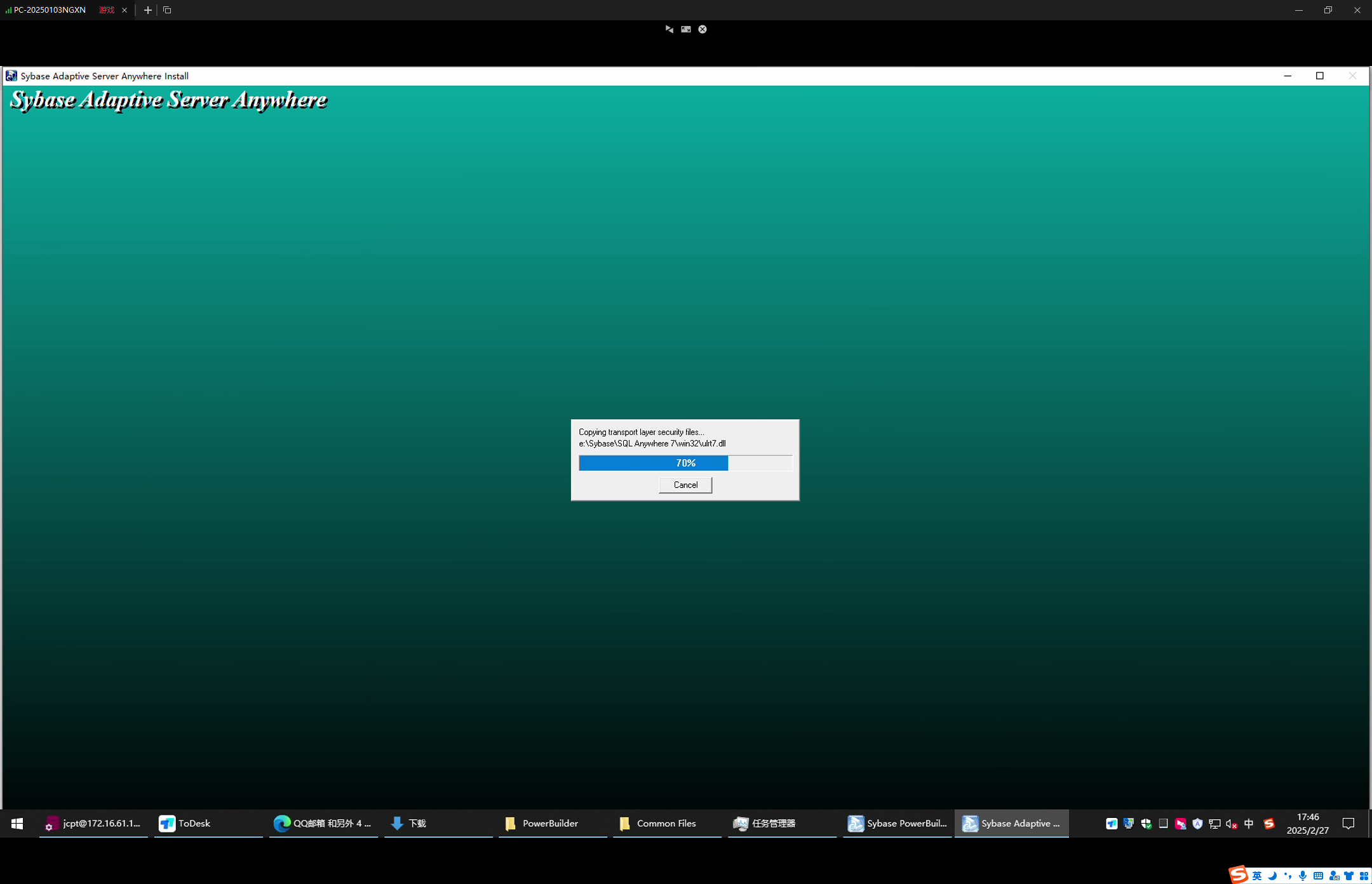Open the clock showing 17:46
Viewport: 1372px width, 884px height.
point(1307,824)
